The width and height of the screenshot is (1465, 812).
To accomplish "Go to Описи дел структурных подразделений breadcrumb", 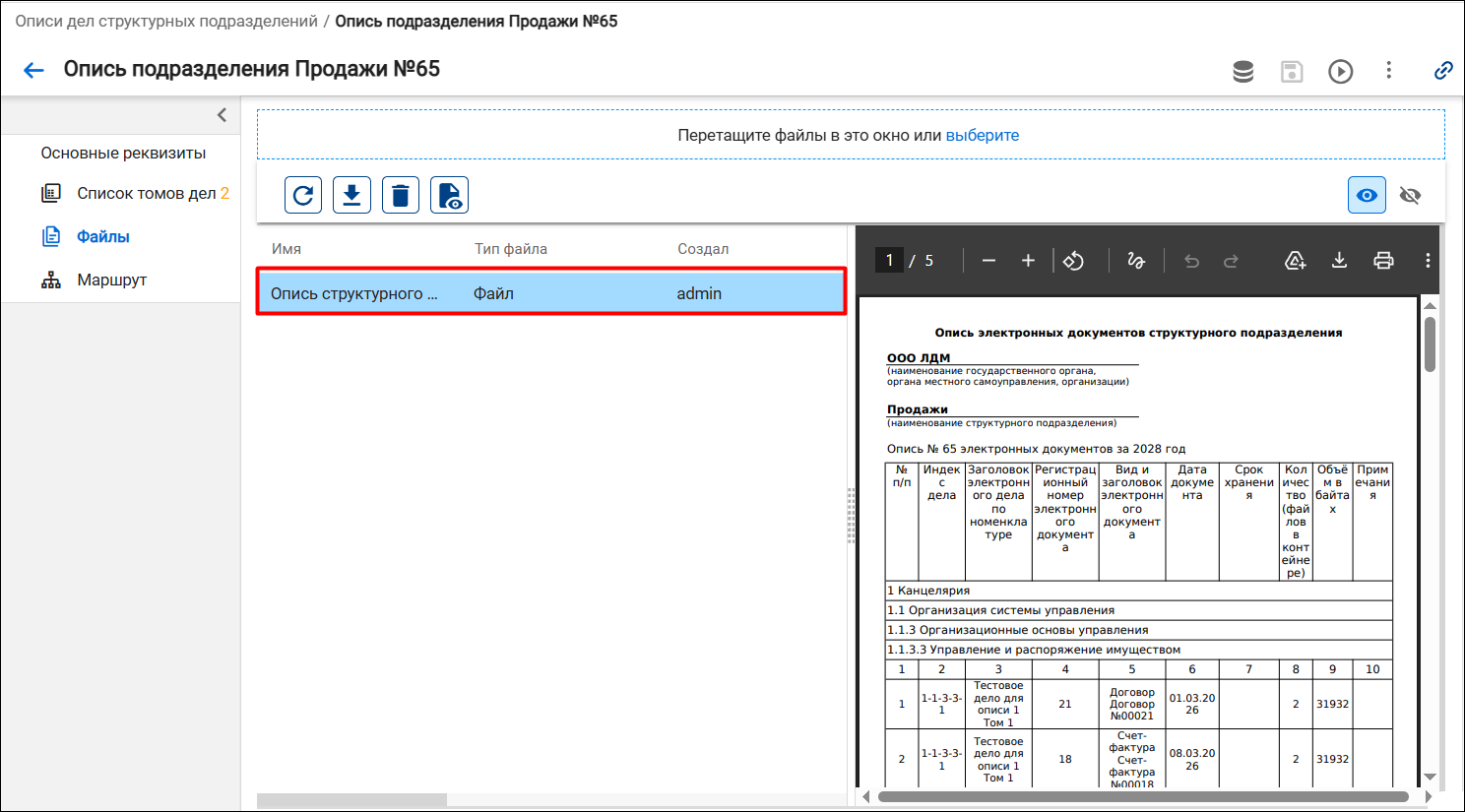I will tap(166, 21).
